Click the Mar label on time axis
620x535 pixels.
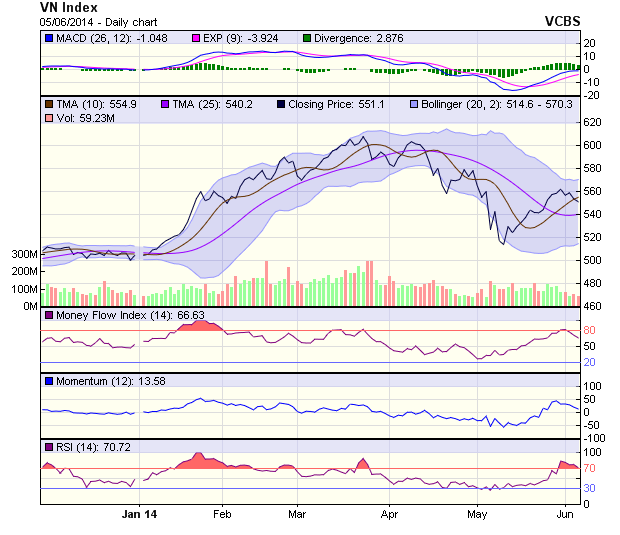pyautogui.click(x=296, y=514)
